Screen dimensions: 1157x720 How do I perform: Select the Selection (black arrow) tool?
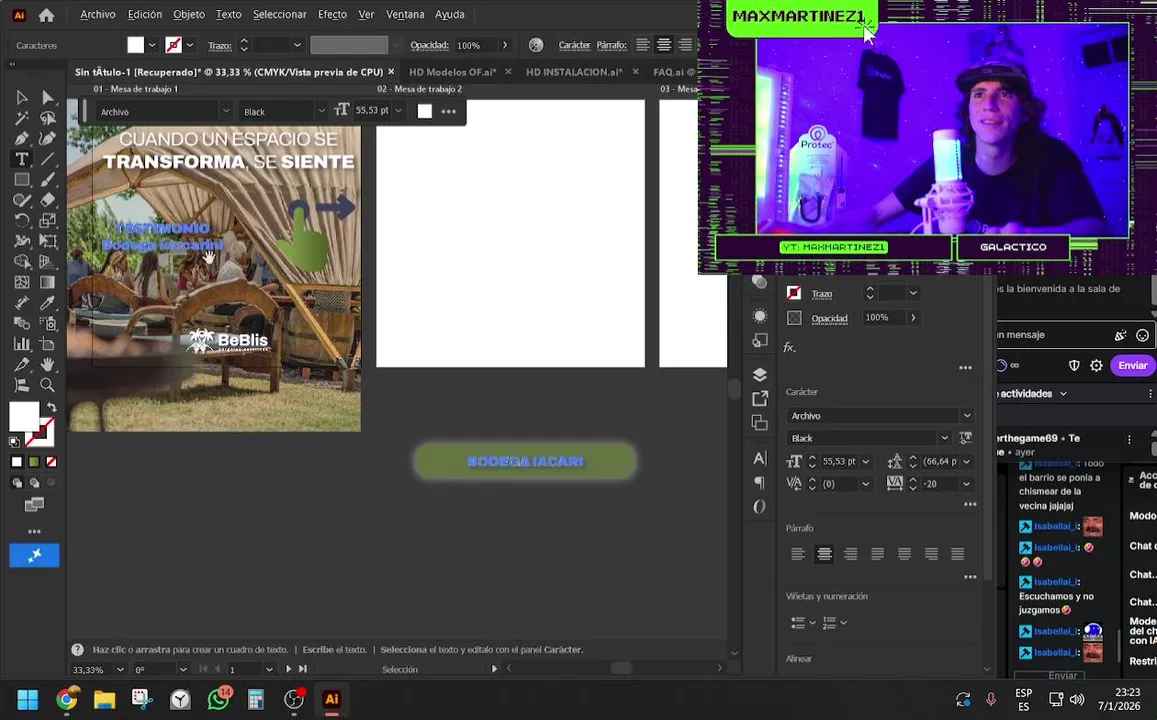point(21,97)
